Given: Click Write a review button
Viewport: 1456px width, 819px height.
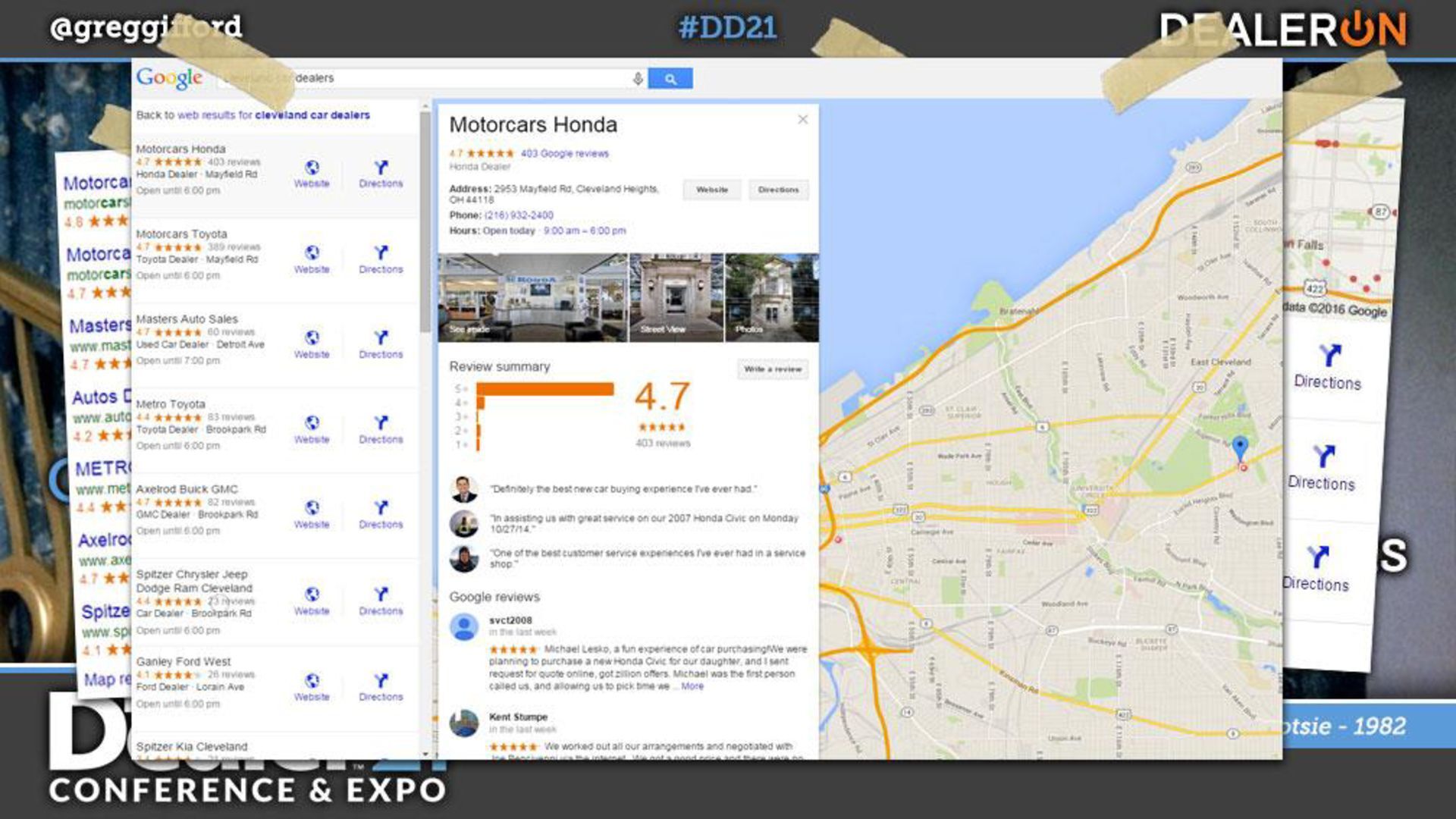Looking at the screenshot, I should tap(773, 369).
